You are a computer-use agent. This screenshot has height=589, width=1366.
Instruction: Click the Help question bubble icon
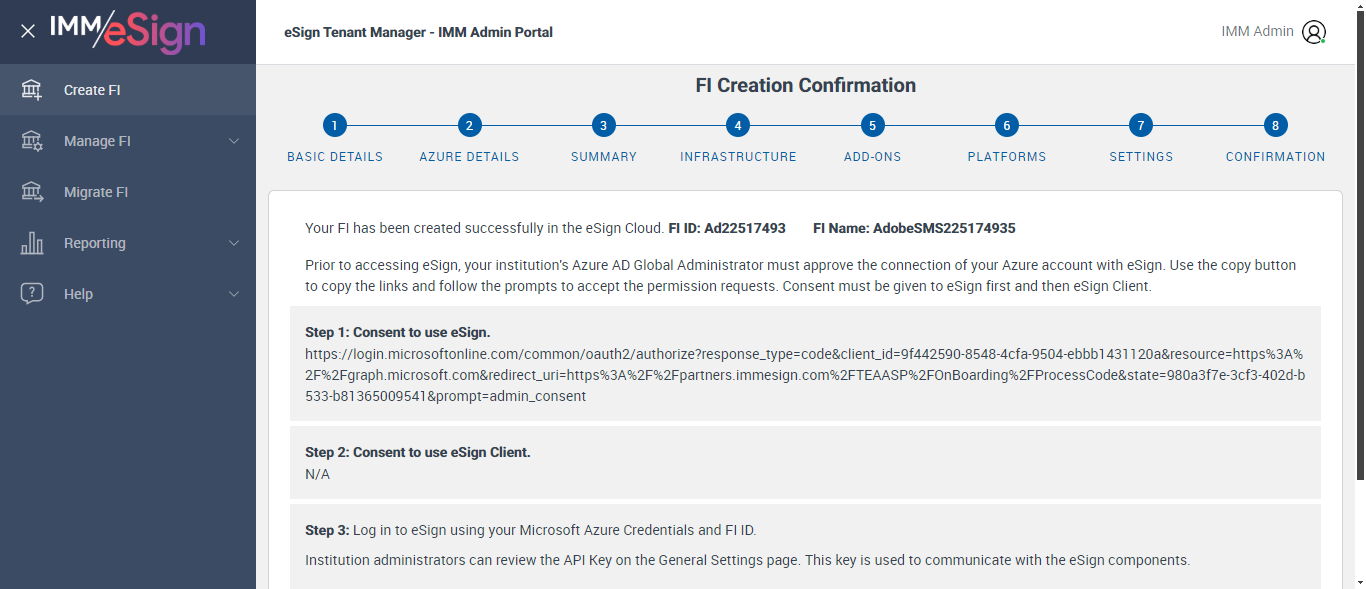point(32,294)
